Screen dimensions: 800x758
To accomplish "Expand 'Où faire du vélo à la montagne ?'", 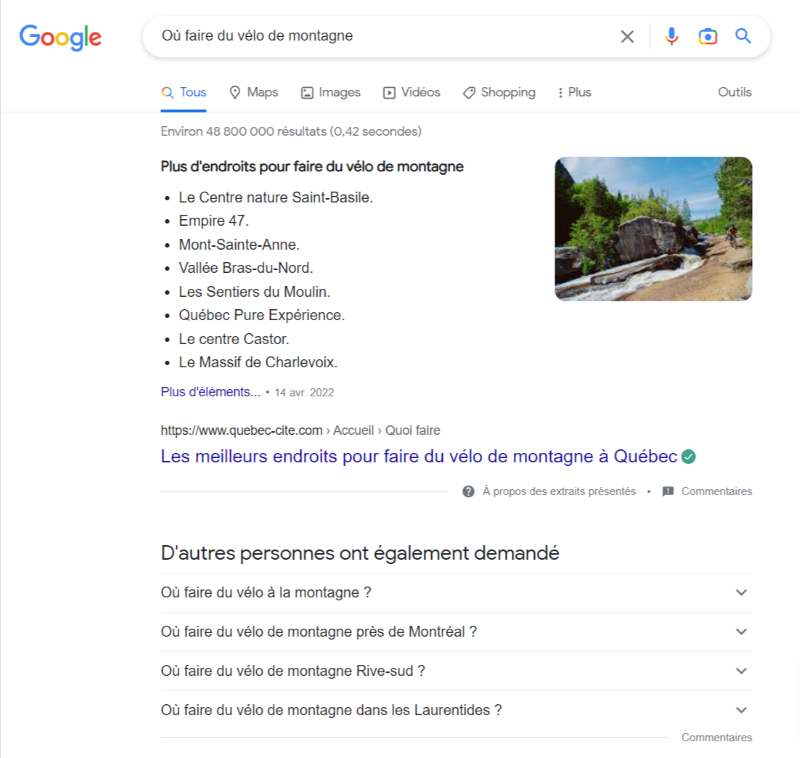I will [x=456, y=593].
